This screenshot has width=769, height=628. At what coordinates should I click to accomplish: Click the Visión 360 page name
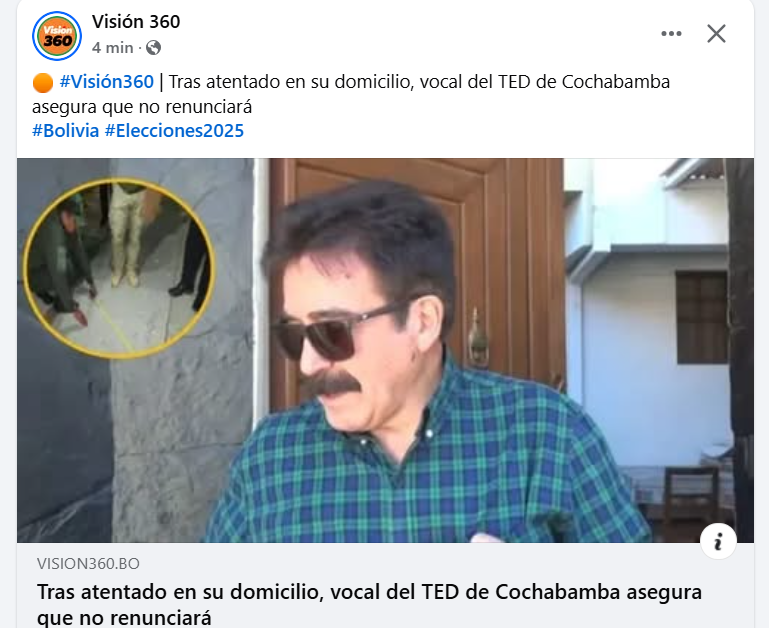click(x=136, y=22)
